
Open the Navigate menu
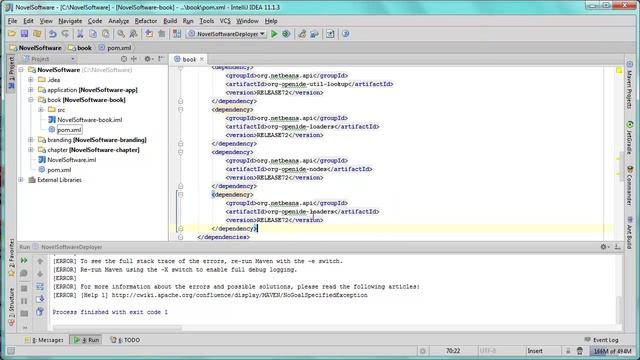70,21
